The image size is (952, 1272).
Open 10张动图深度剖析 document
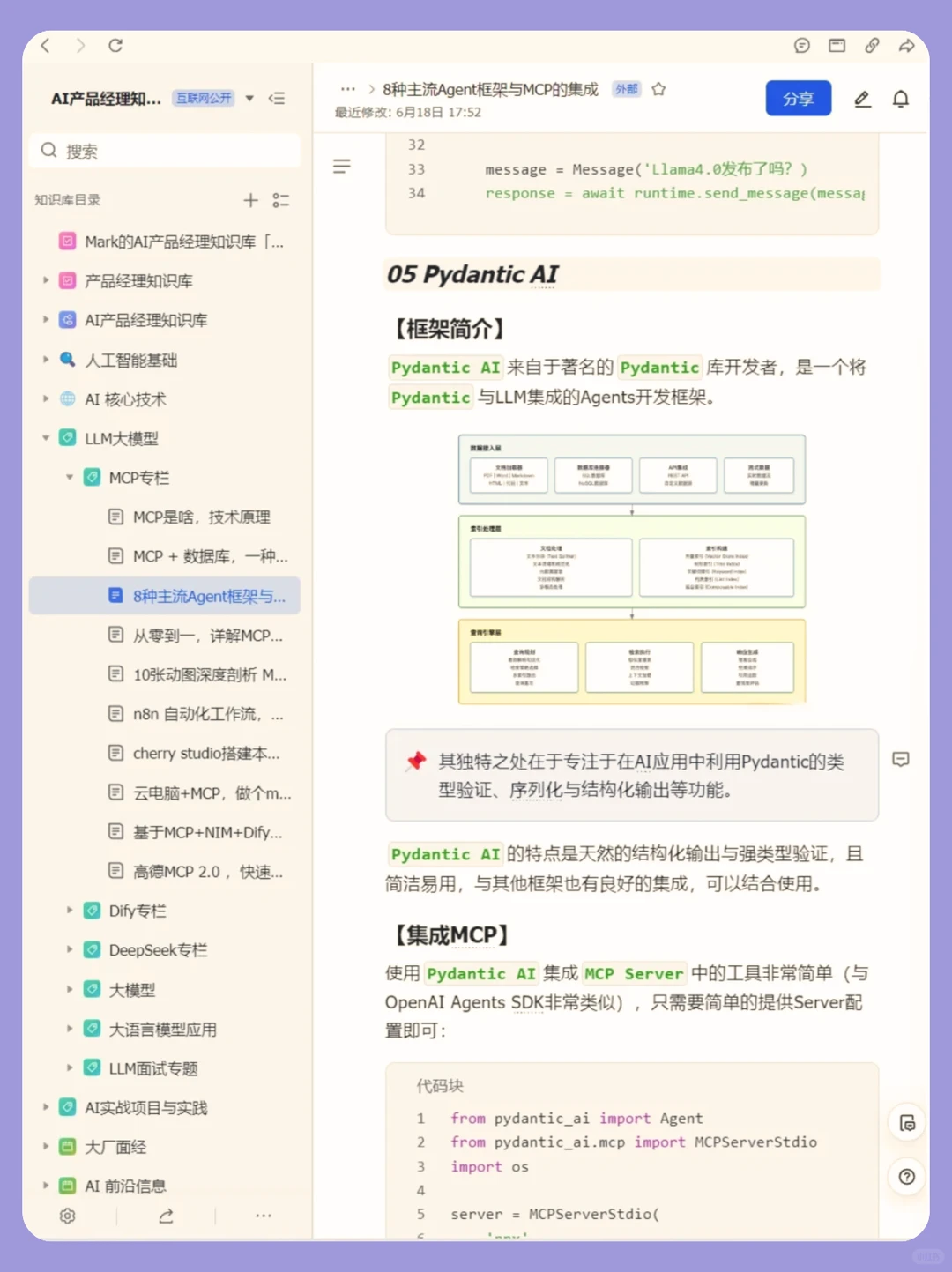pyautogui.click(x=165, y=674)
